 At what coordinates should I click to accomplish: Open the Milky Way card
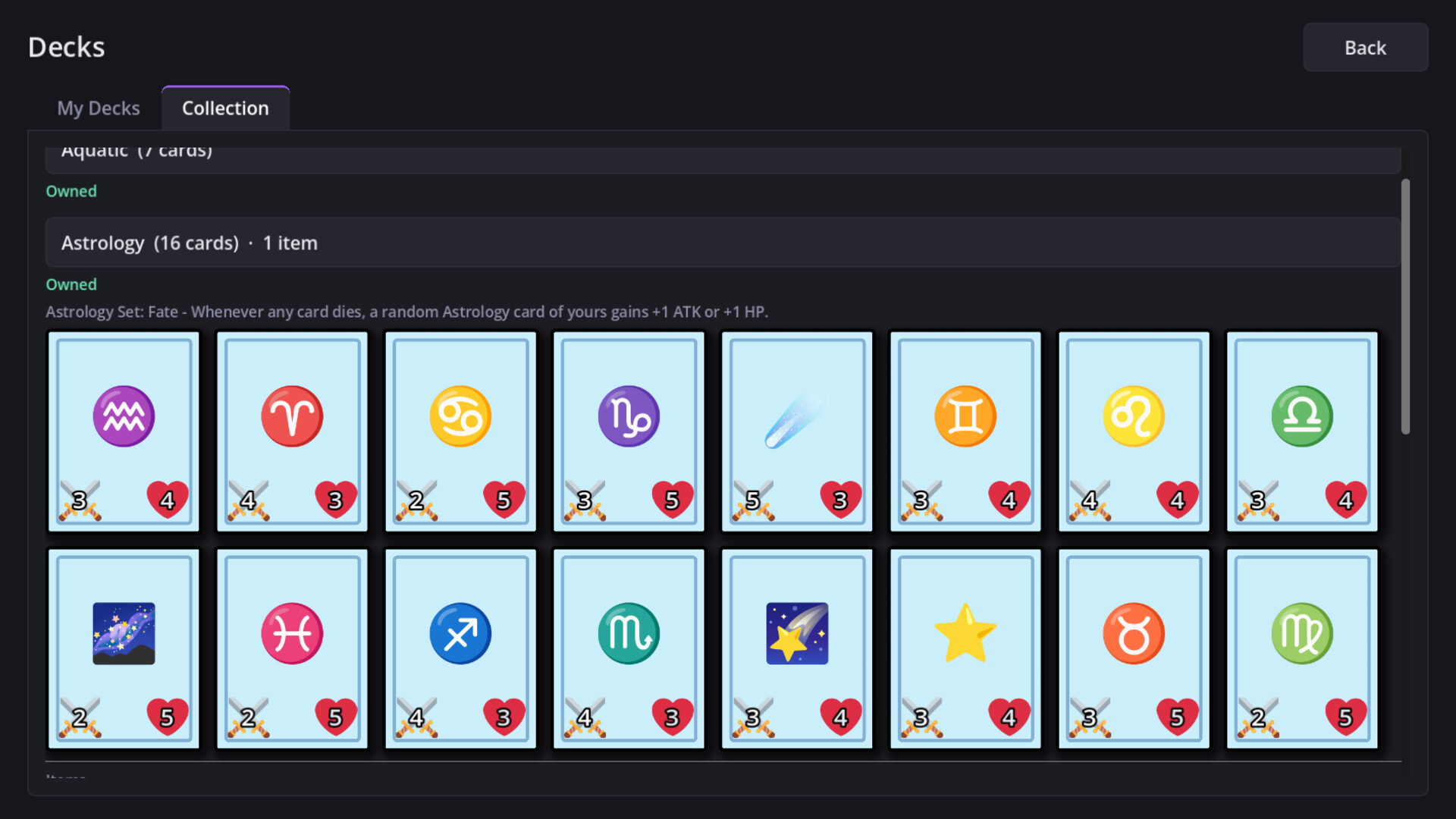pyautogui.click(x=124, y=649)
